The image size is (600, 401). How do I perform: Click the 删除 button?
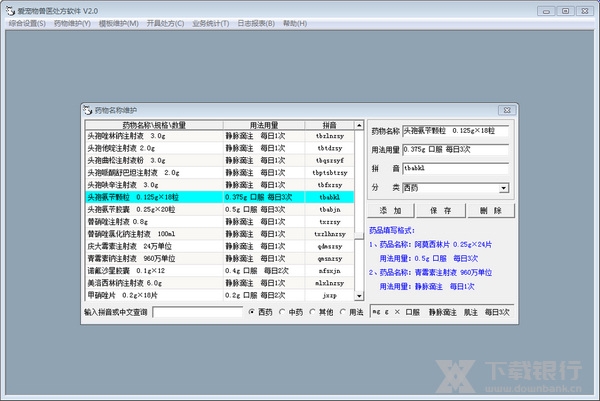pos(491,210)
